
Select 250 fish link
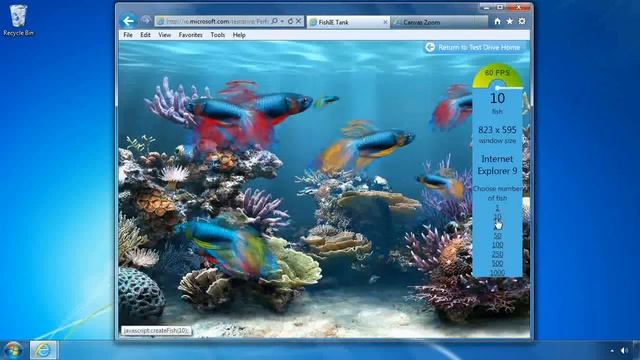click(x=497, y=254)
